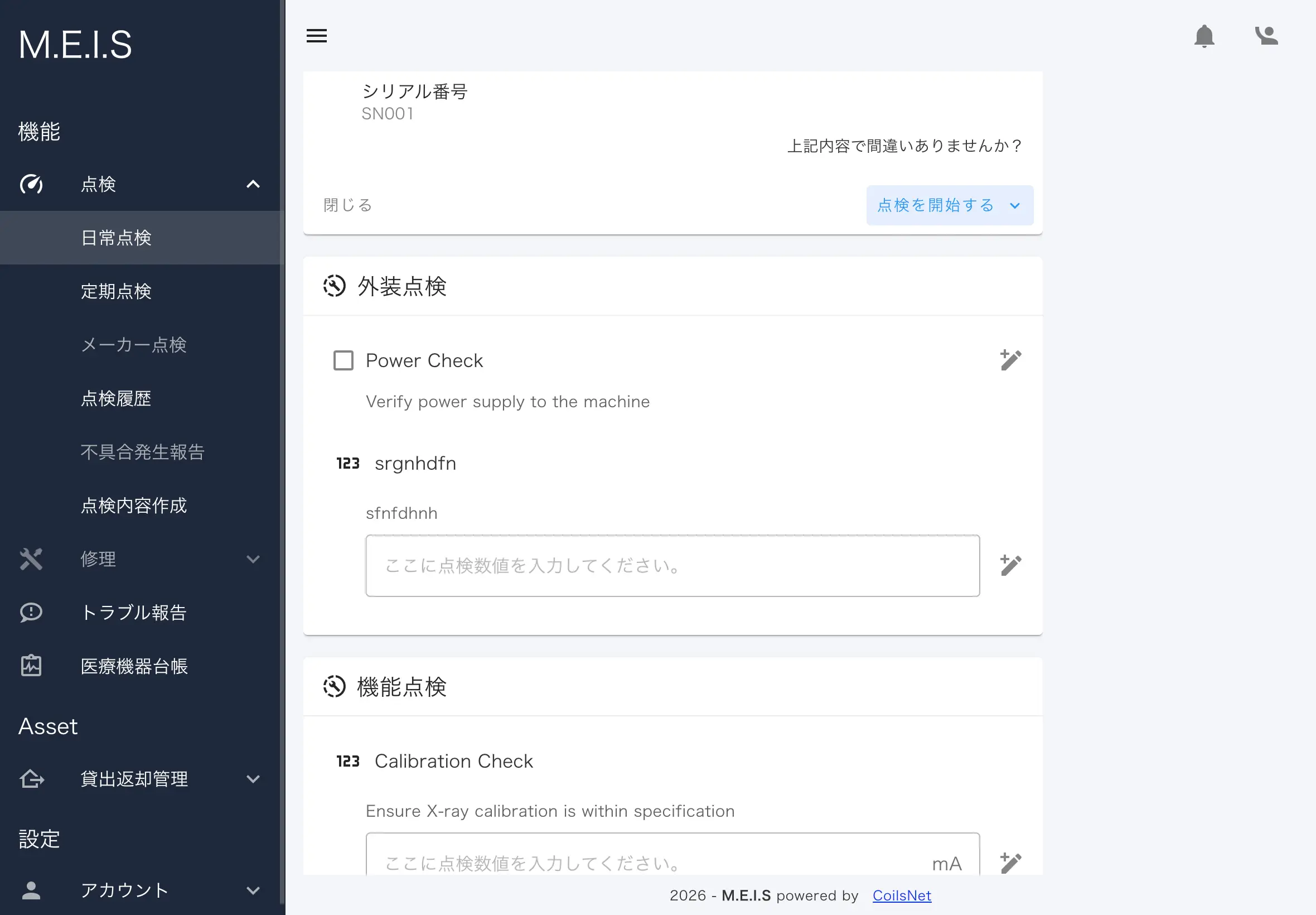Image resolution: width=1316 pixels, height=915 pixels.
Task: Click the 点検を開始する button label
Action: pos(936,205)
